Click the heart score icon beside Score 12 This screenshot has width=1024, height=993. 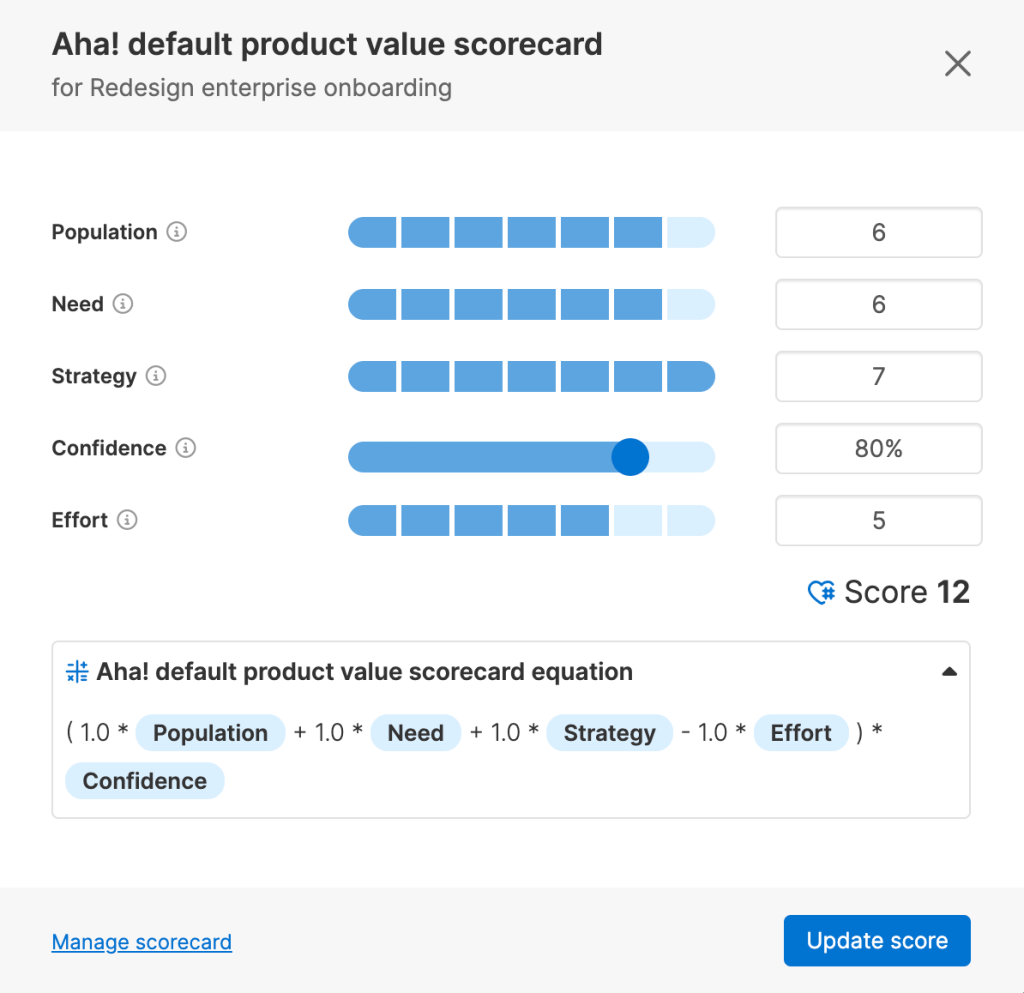pos(821,593)
